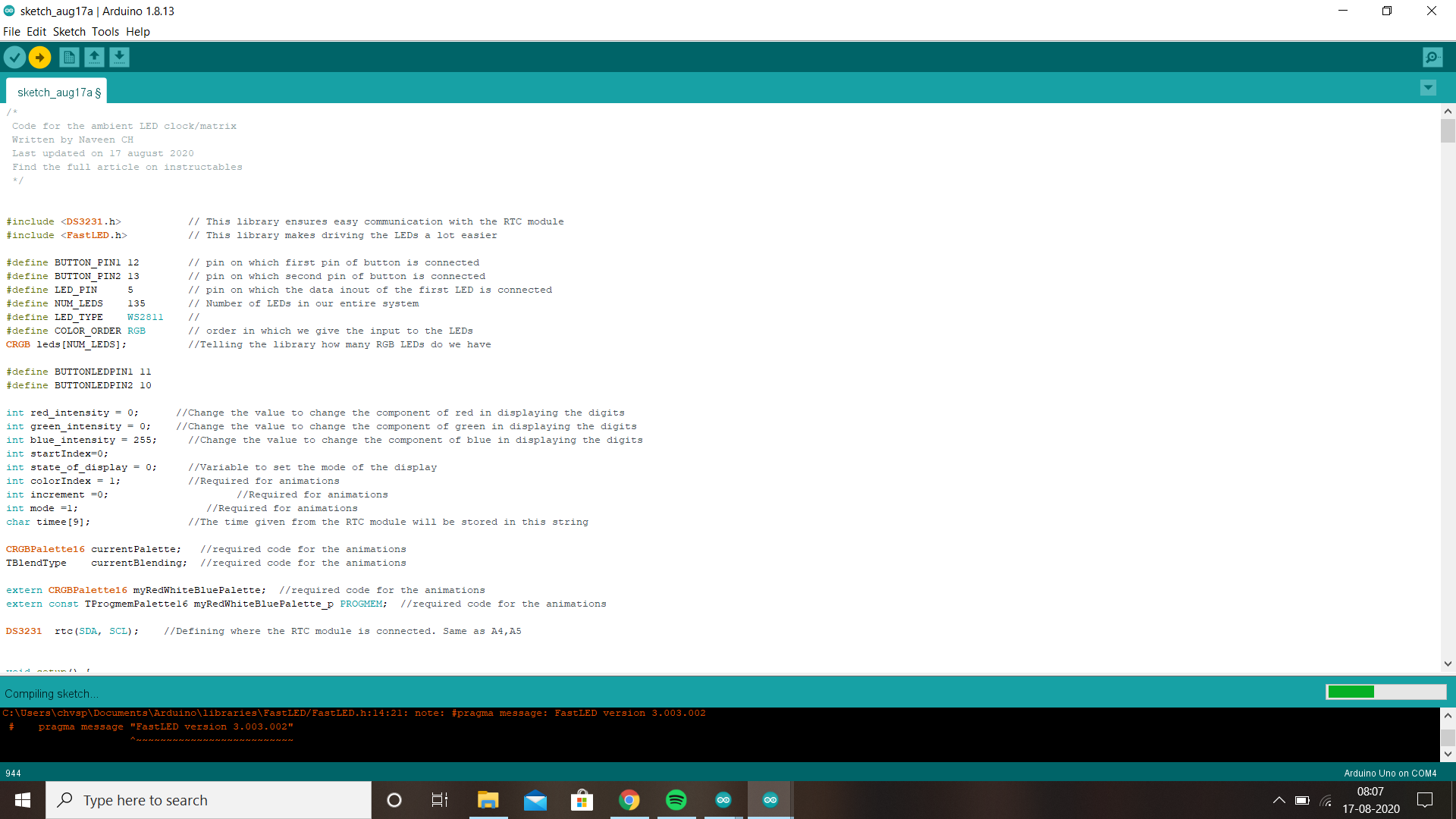Switch to the first Arduino taskbar window

click(x=723, y=800)
